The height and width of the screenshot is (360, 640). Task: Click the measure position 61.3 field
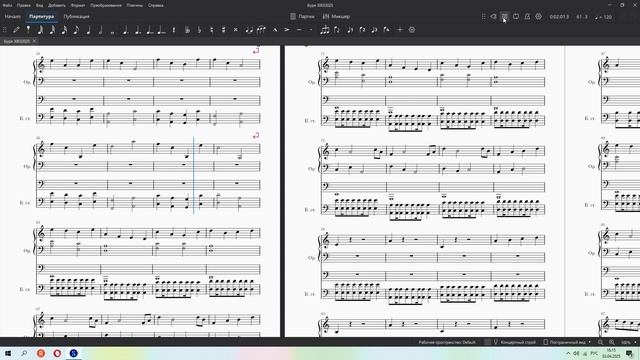point(582,17)
